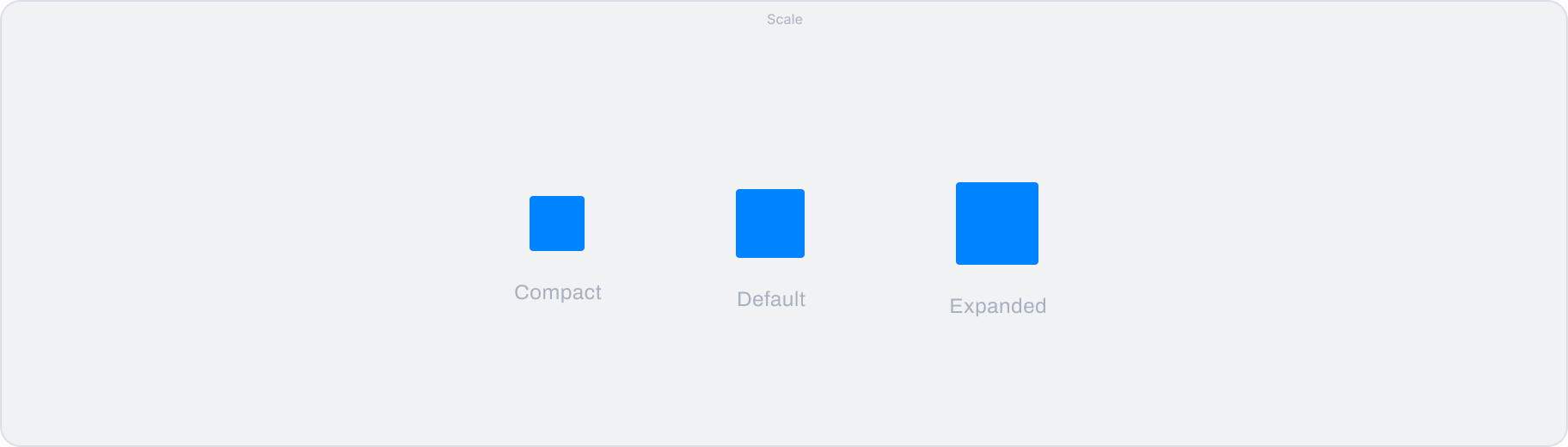Select the "Expanded" text label
The height and width of the screenshot is (447, 1568).
pyautogui.click(x=998, y=306)
